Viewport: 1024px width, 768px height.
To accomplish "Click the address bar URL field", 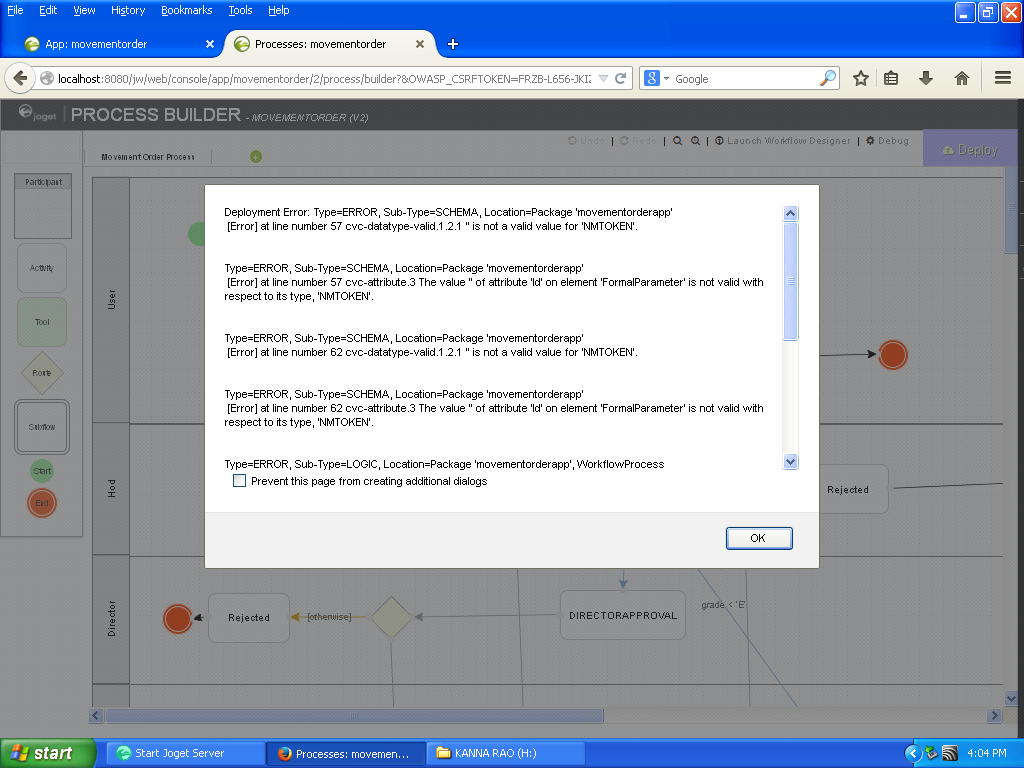I will [x=324, y=78].
